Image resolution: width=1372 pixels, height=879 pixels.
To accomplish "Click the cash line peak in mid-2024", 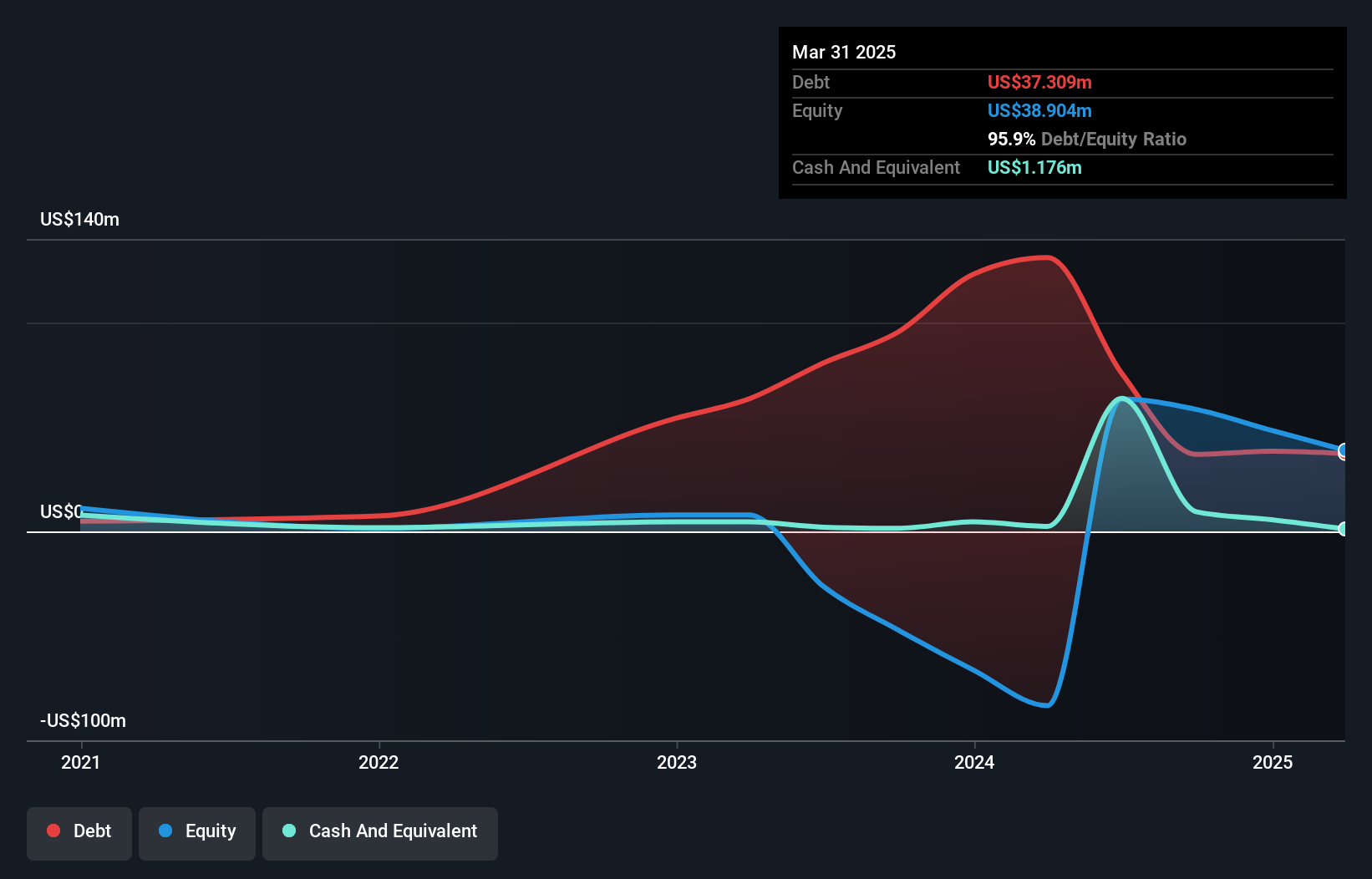I will click(x=1121, y=399).
